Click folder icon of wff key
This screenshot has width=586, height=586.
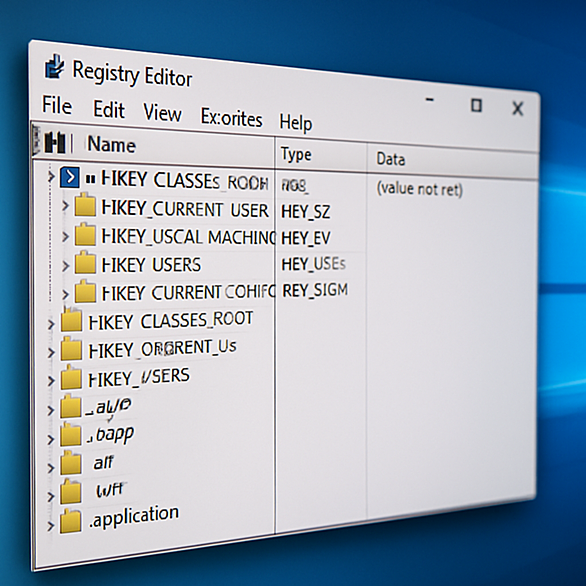coord(71,491)
